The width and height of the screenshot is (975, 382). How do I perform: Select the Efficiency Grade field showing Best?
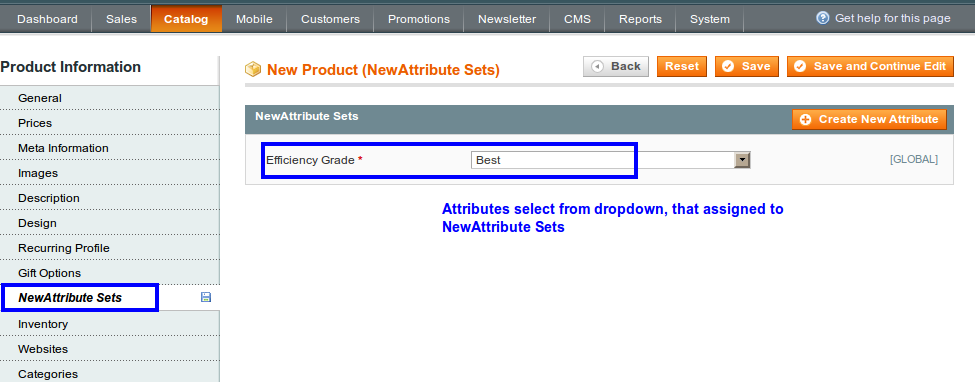[x=610, y=160]
